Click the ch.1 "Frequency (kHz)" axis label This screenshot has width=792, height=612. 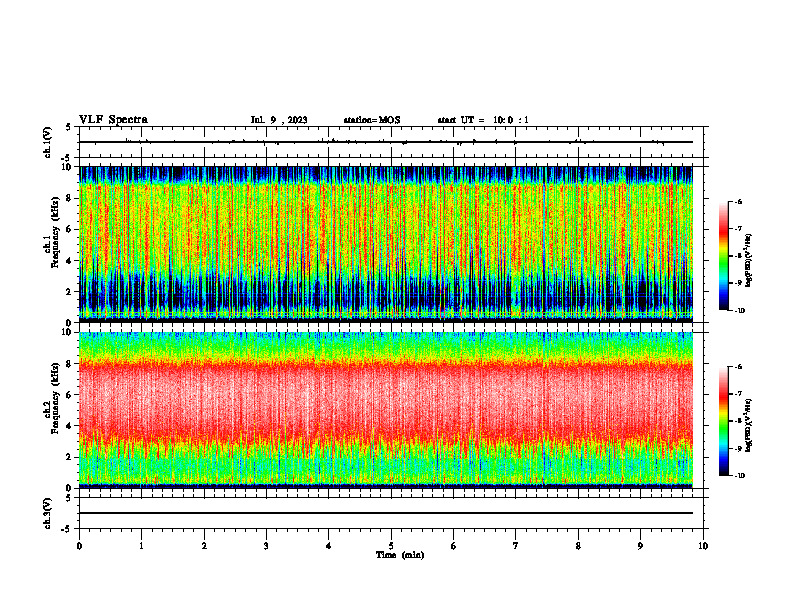[55, 232]
